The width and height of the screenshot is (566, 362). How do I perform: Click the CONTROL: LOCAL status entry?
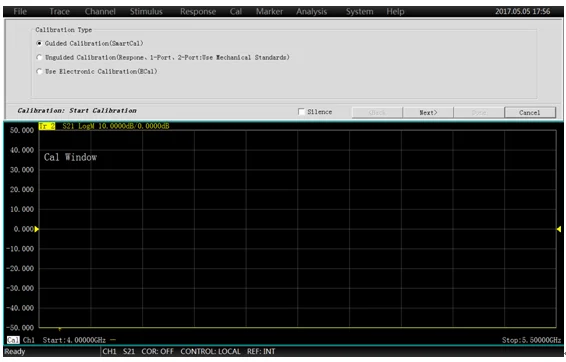210,352
